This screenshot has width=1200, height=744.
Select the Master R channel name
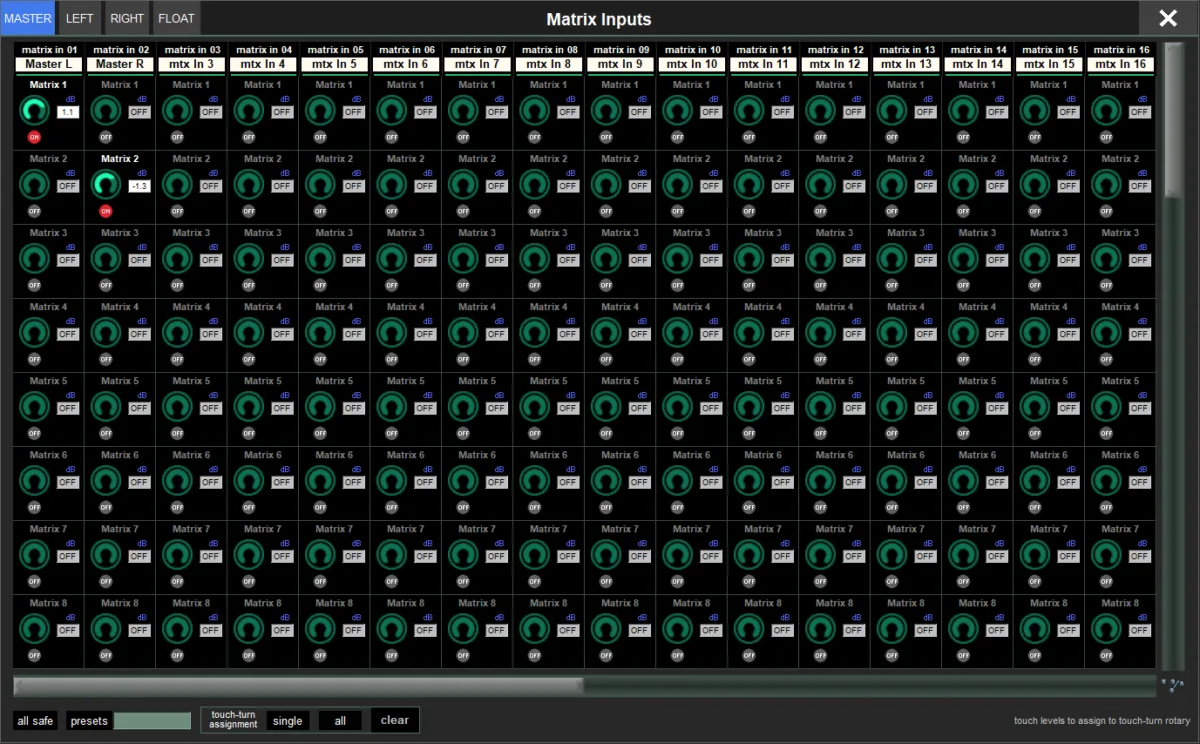[x=120, y=64]
